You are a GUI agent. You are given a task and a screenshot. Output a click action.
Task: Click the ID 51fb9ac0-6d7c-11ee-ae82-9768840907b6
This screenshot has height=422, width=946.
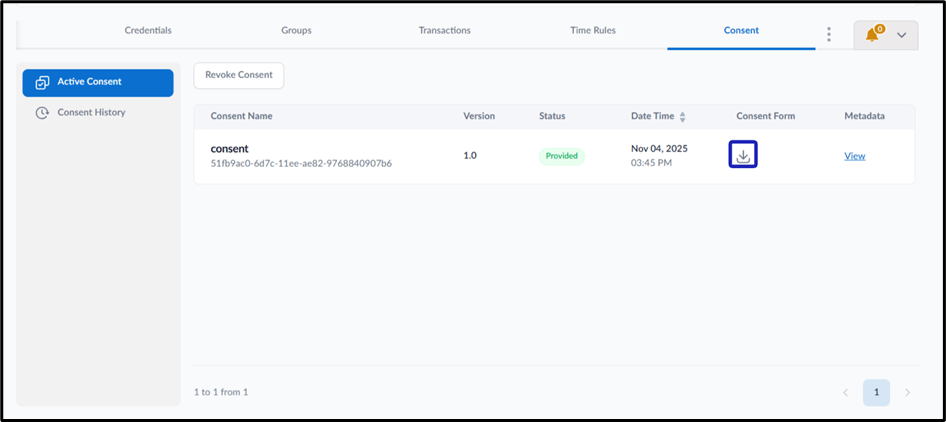[x=301, y=163]
